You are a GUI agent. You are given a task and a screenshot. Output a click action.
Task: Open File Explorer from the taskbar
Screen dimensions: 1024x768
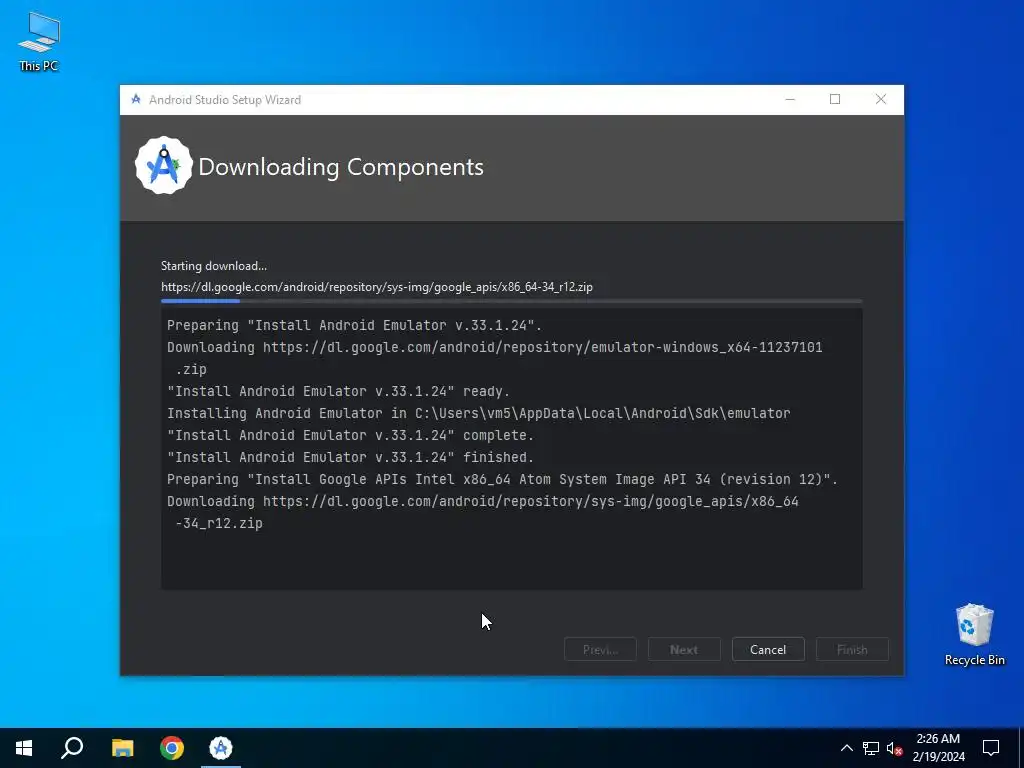[122, 748]
